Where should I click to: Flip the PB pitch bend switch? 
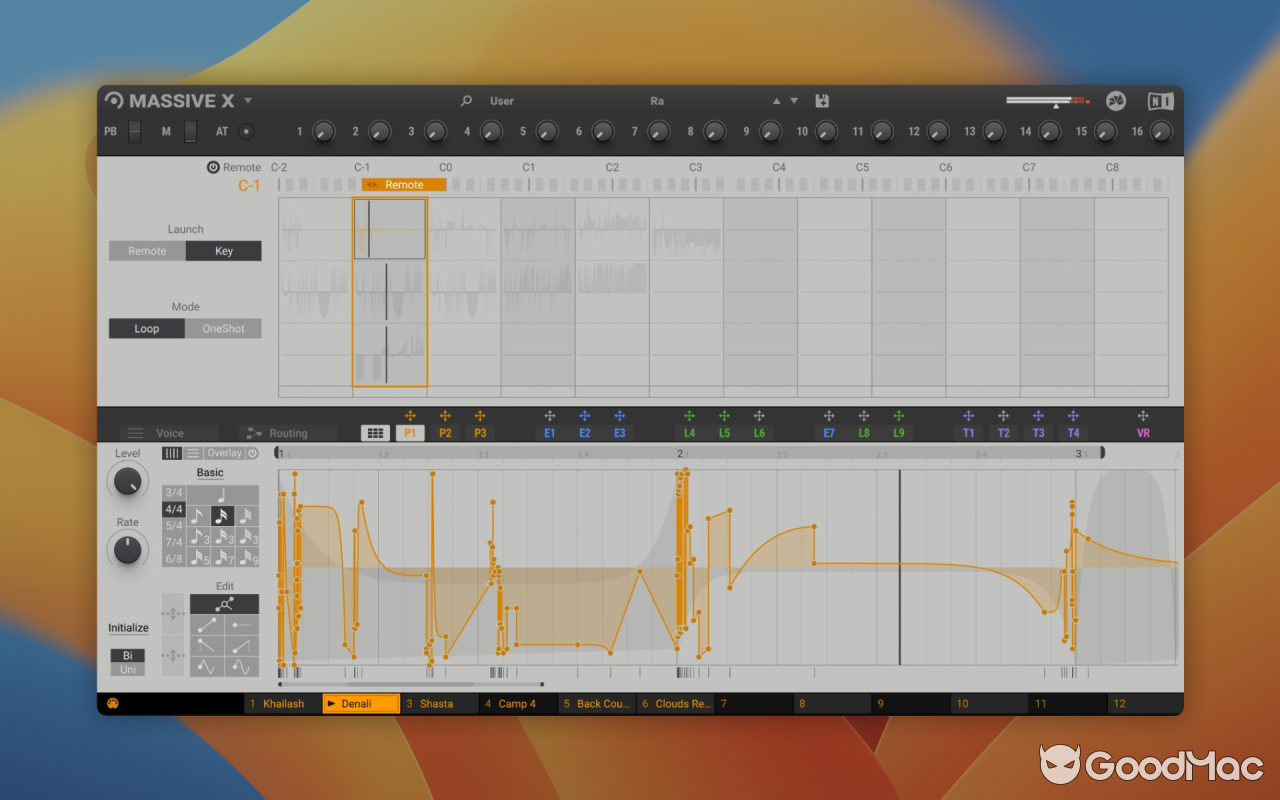(135, 131)
